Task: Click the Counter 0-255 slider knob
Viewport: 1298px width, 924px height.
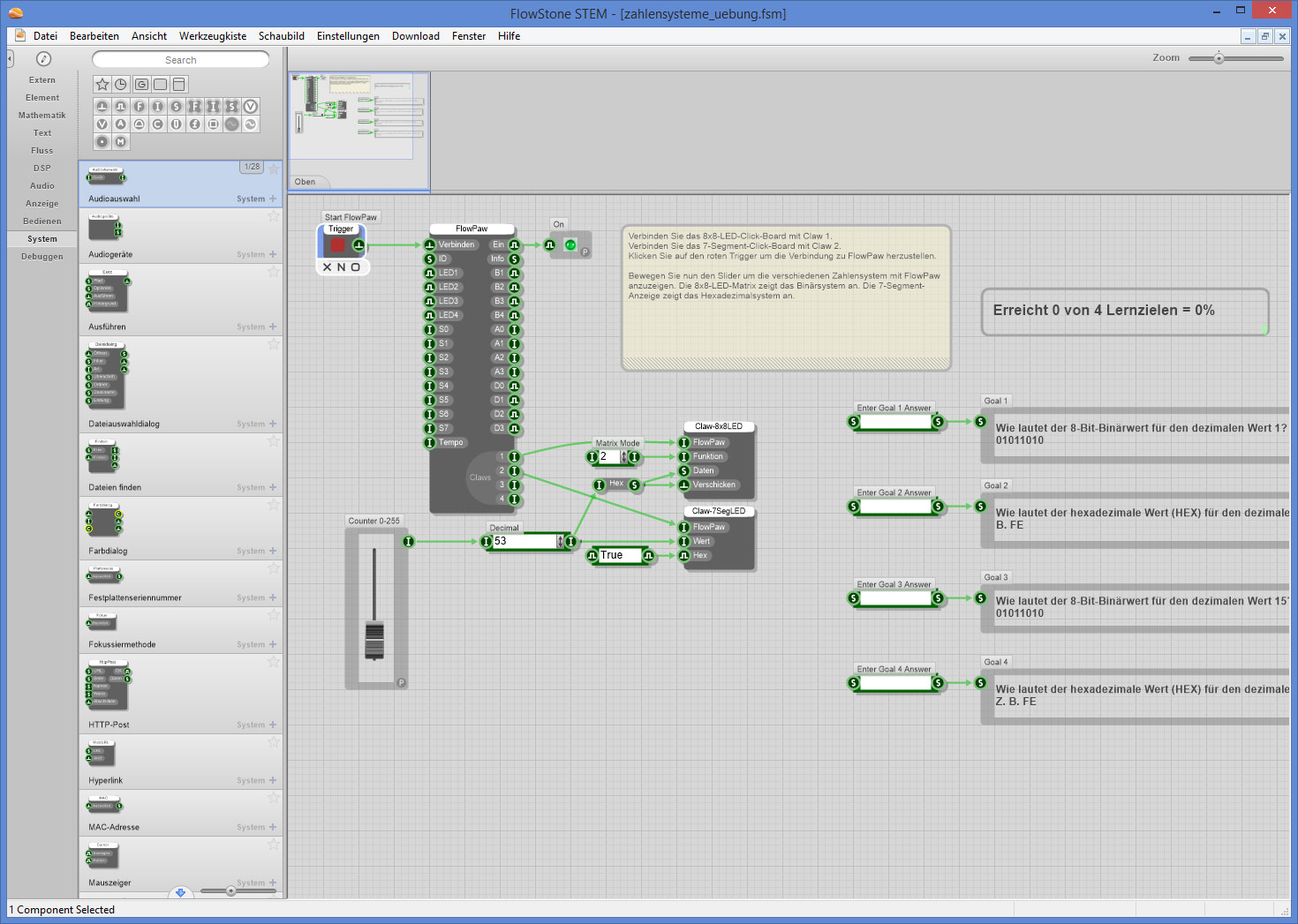Action: point(374,641)
